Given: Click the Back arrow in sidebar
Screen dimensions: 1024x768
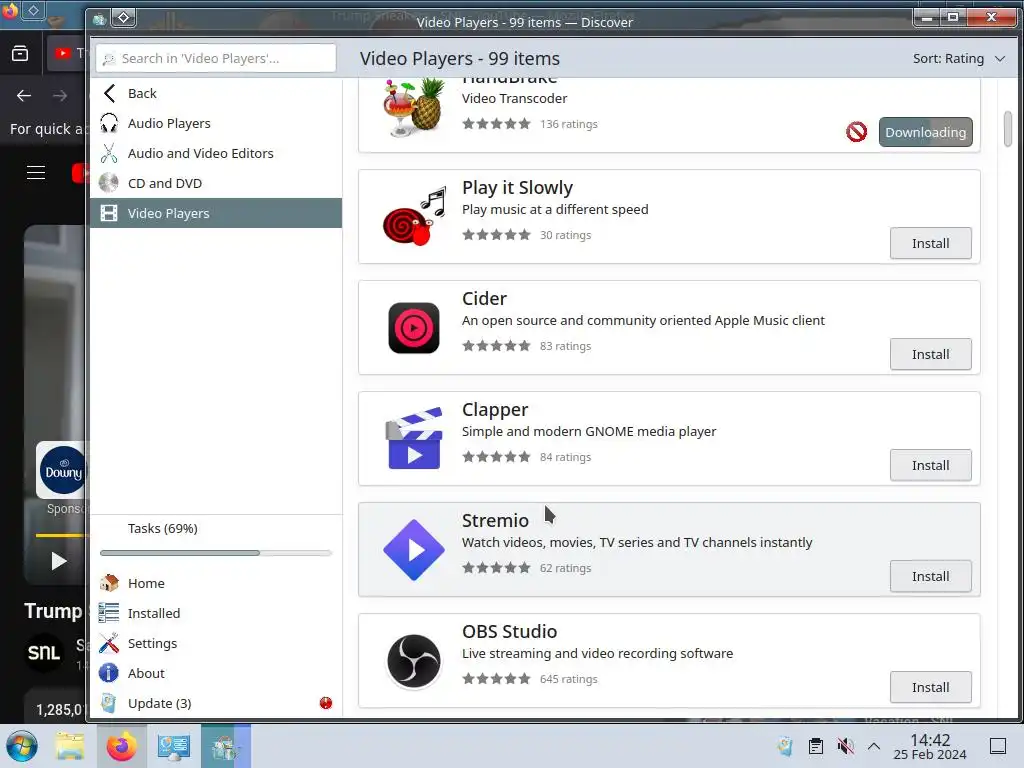Looking at the screenshot, I should 109,93.
